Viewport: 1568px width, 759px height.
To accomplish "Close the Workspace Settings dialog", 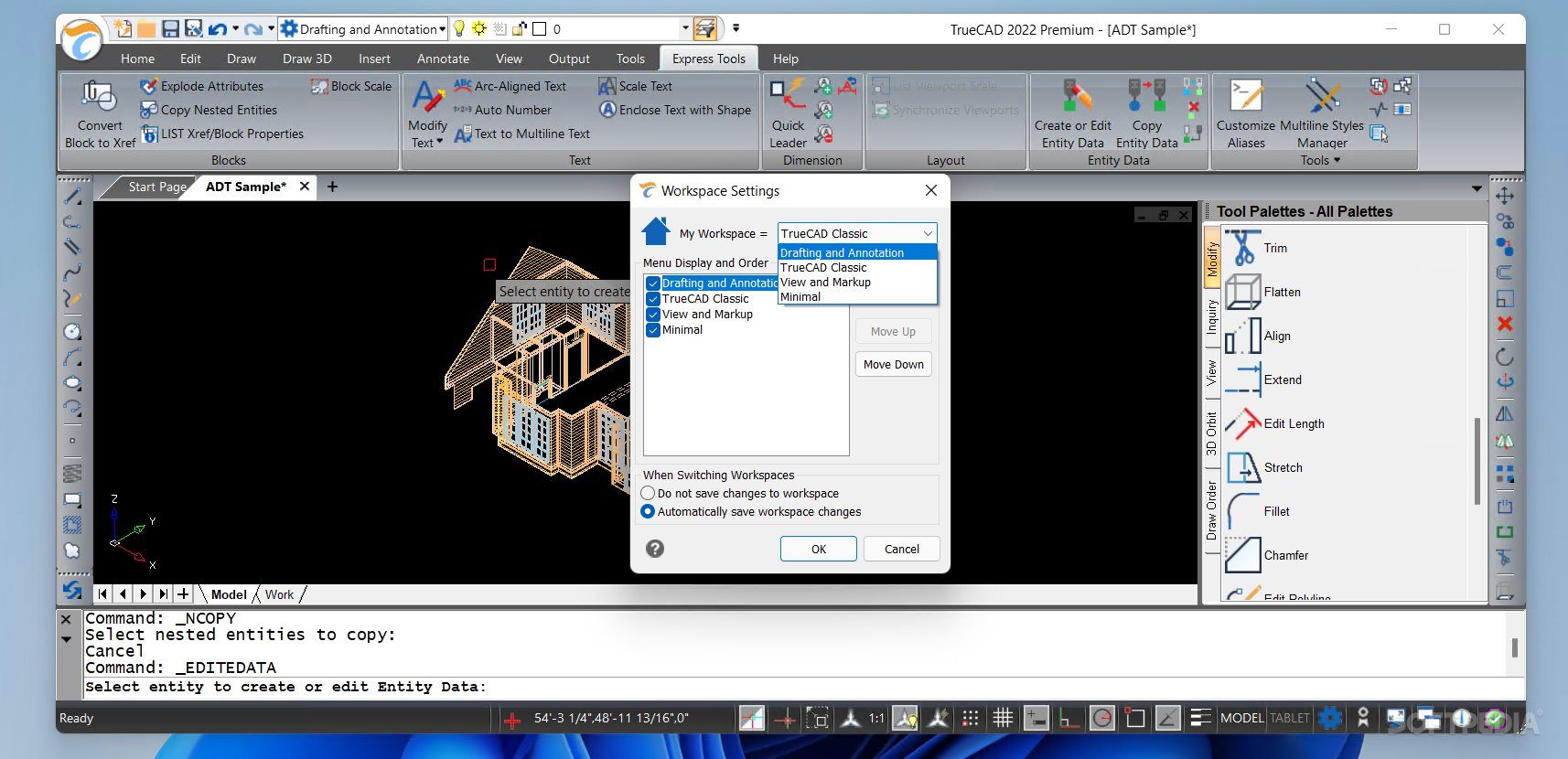I will 930,190.
